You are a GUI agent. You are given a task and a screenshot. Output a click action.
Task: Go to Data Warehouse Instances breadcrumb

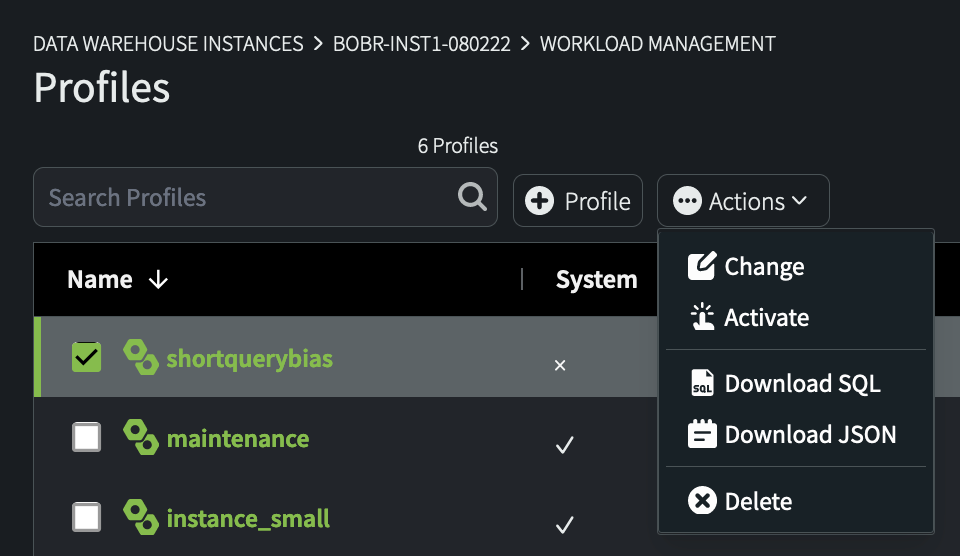click(168, 44)
